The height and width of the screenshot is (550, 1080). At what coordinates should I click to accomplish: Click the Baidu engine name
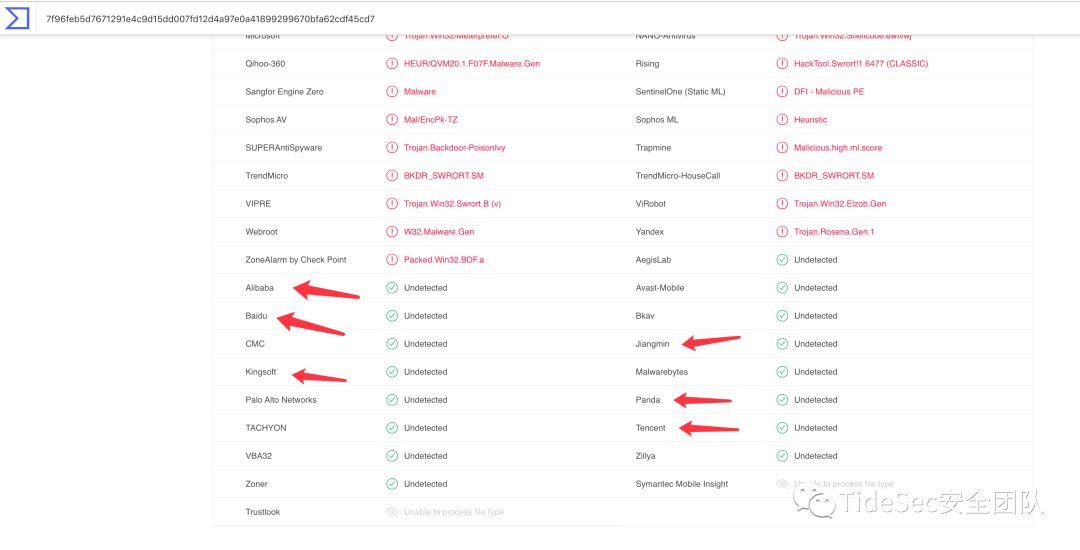coord(257,316)
